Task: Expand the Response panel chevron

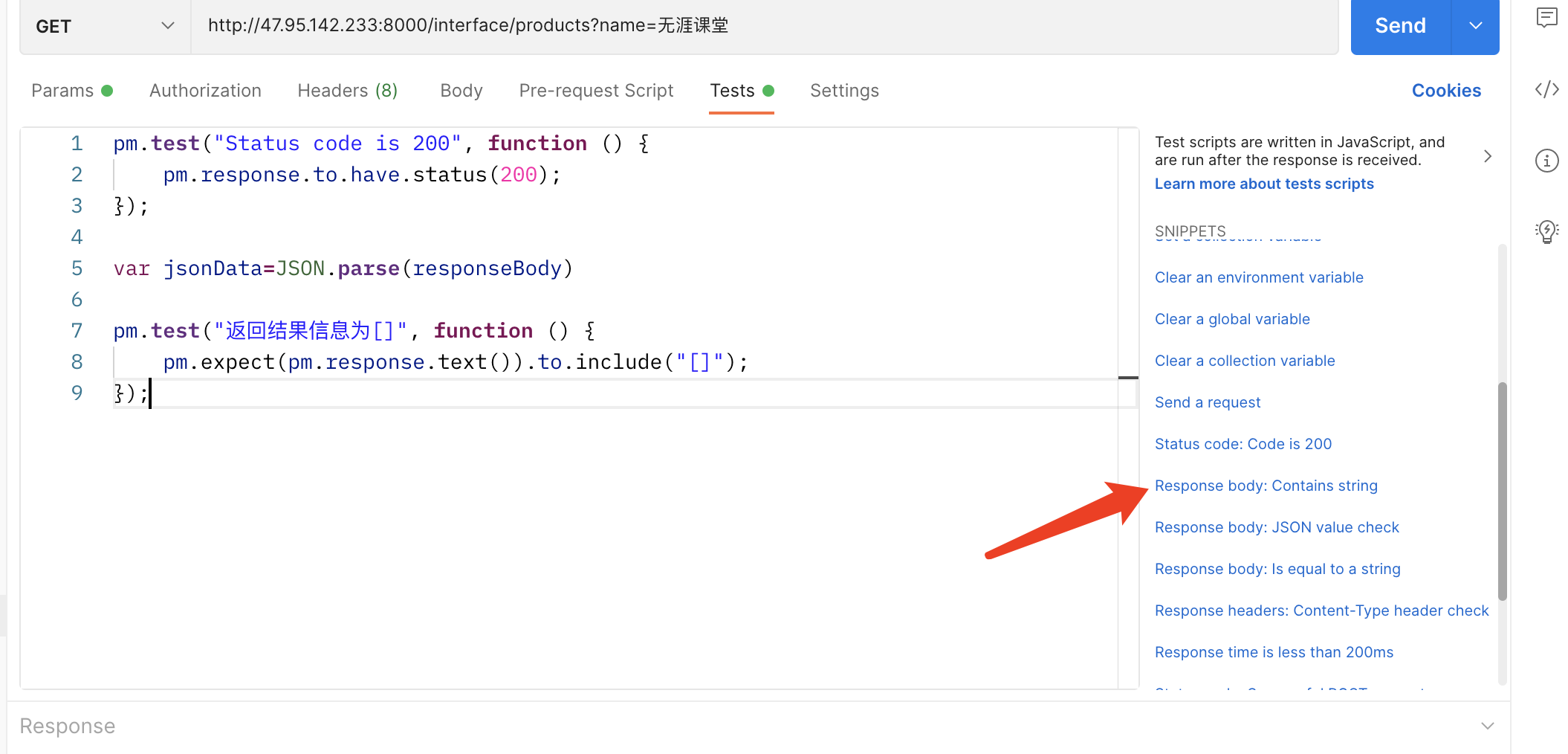Action: coord(1487,726)
